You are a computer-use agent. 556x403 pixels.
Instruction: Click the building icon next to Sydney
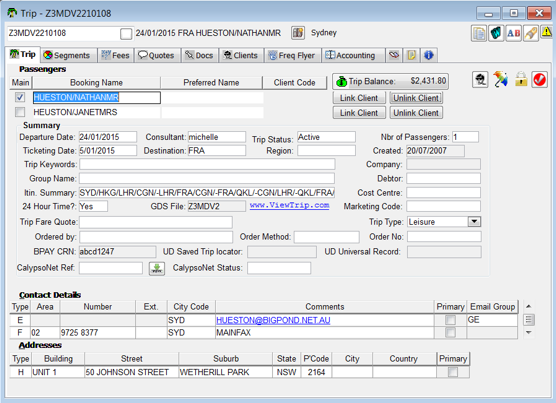[x=298, y=33]
